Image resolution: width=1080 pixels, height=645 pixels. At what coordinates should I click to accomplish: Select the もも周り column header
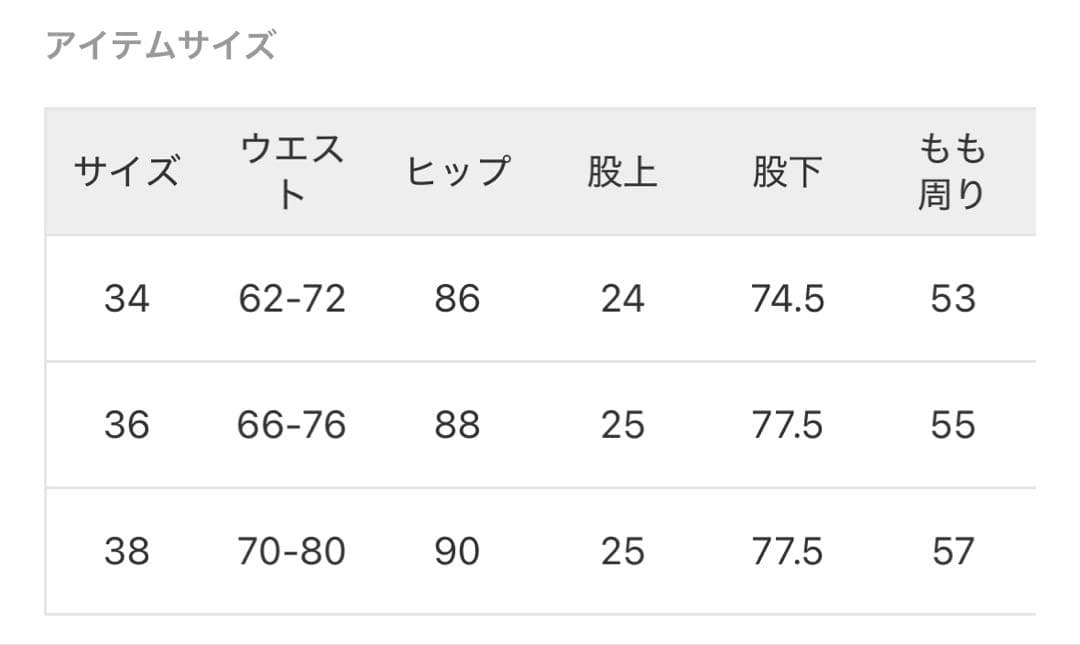click(952, 172)
